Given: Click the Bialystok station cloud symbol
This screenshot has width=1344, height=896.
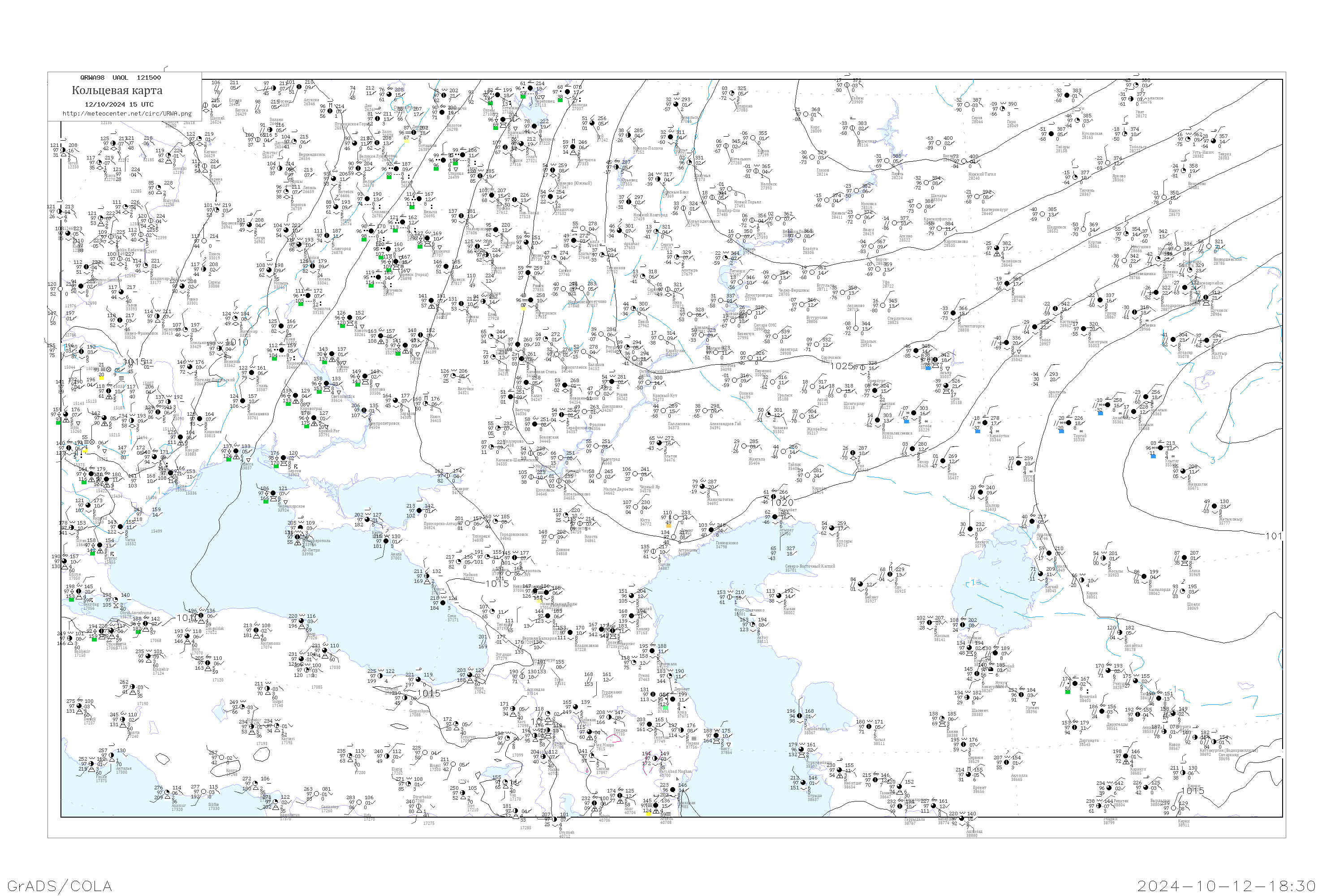Looking at the screenshot, I should [x=158, y=188].
